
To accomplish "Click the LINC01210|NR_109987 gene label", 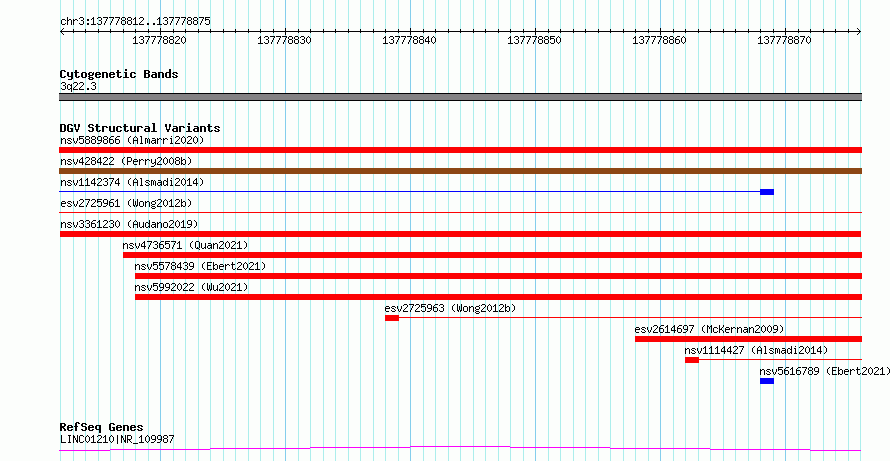I will point(117,439).
